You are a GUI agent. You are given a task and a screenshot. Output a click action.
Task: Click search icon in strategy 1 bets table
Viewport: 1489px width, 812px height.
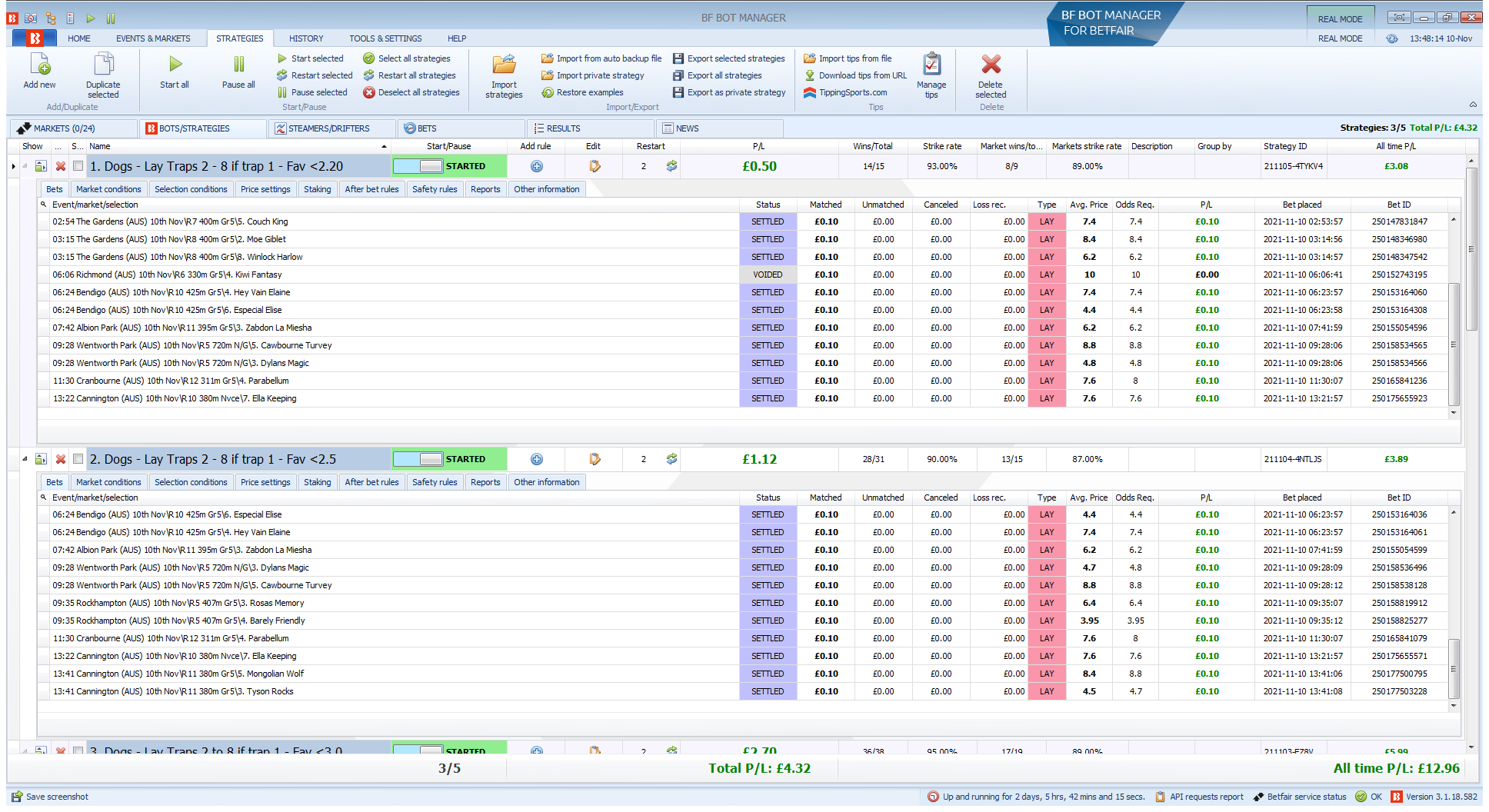pos(44,205)
